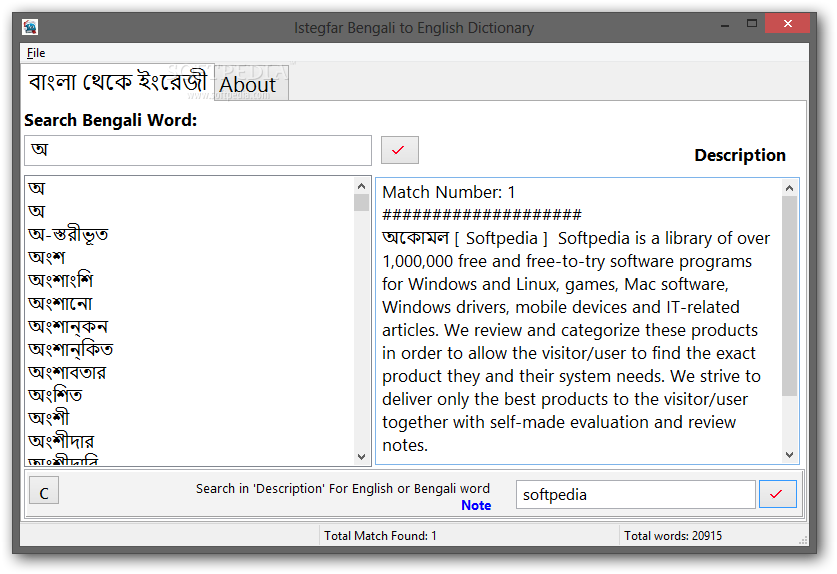Select the word অ-স্তরীভূত in the list
This screenshot has width=837, height=574.
(x=68, y=234)
